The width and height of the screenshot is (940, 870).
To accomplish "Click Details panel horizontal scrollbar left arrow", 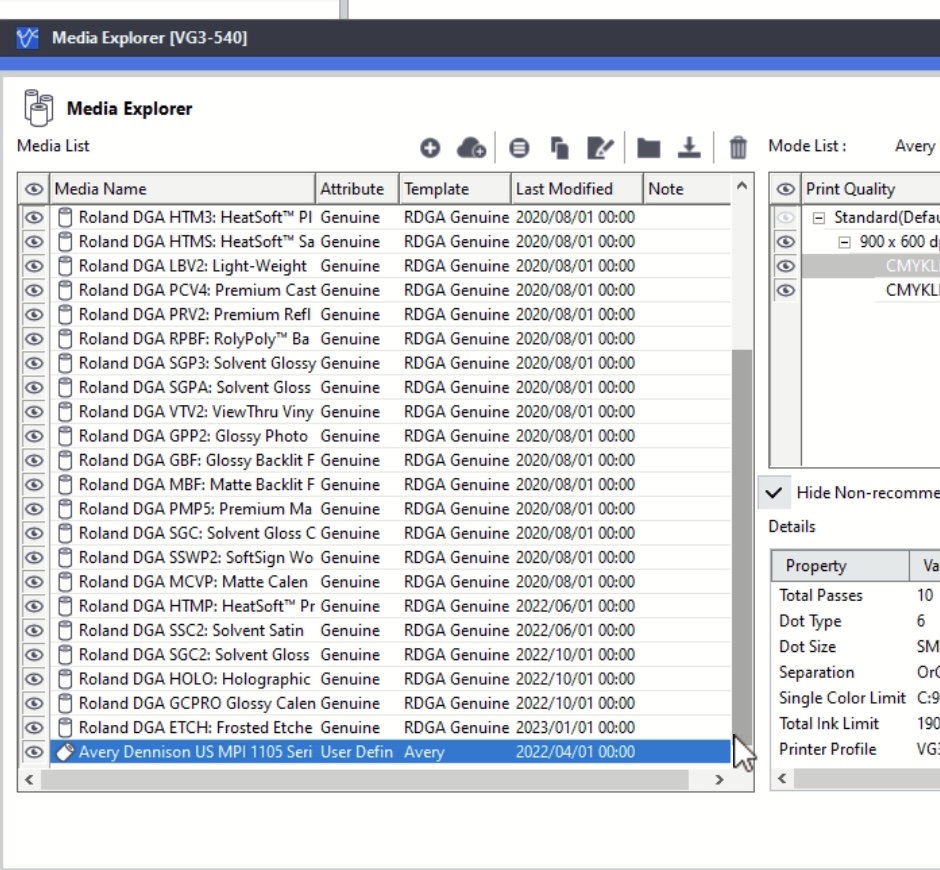I will tap(782, 778).
